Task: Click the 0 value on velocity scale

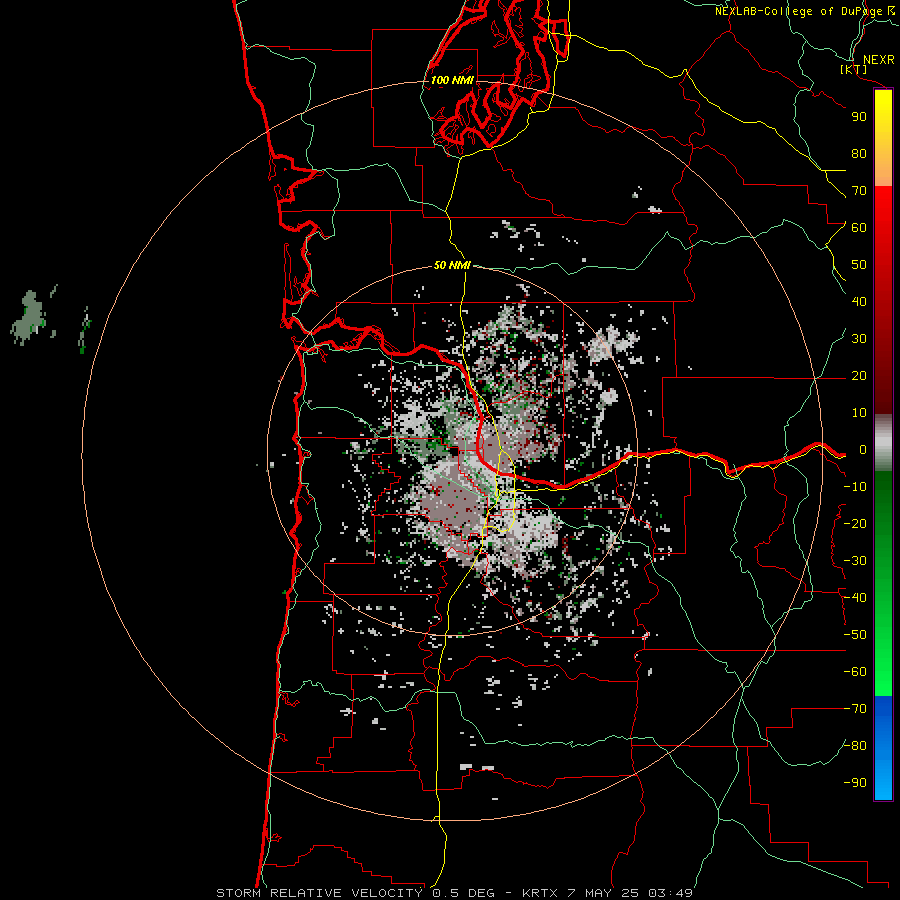Action: pyautogui.click(x=862, y=450)
